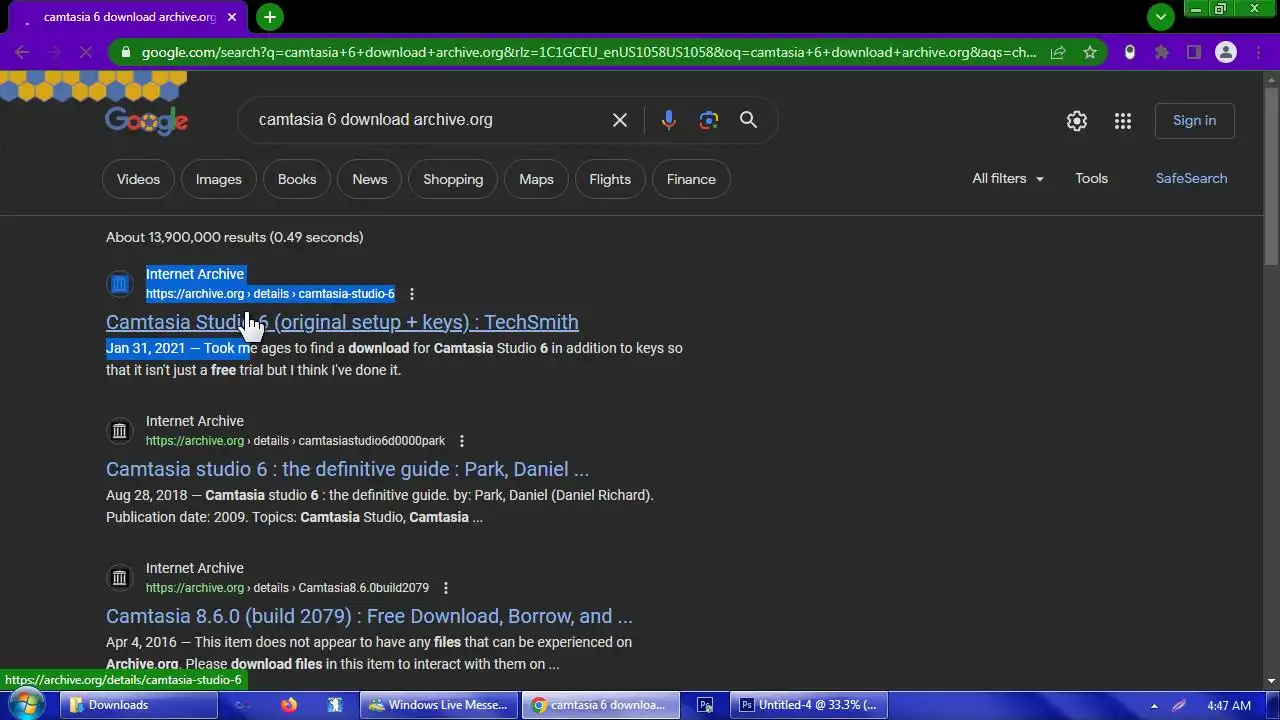Open the tab search dropdown arrow
Screen dimensions: 1280x720
pyautogui.click(x=1160, y=17)
